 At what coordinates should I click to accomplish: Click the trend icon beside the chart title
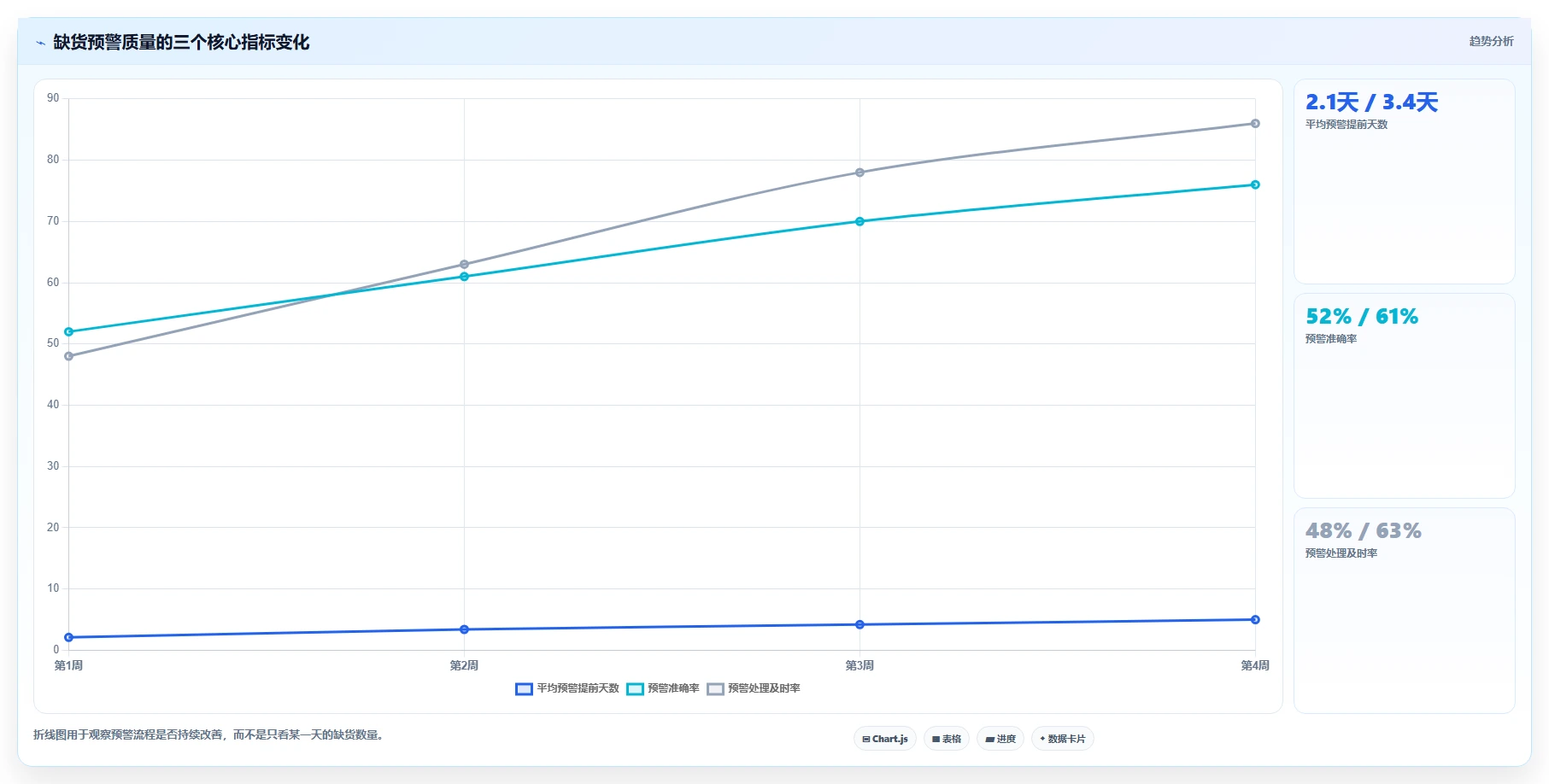(x=40, y=43)
